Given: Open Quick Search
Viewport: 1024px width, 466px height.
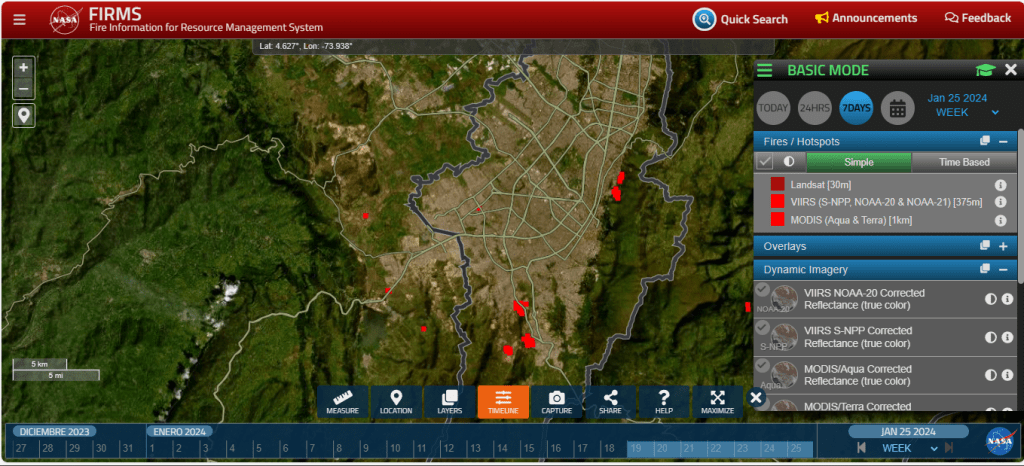Looking at the screenshot, I should pyautogui.click(x=741, y=18).
